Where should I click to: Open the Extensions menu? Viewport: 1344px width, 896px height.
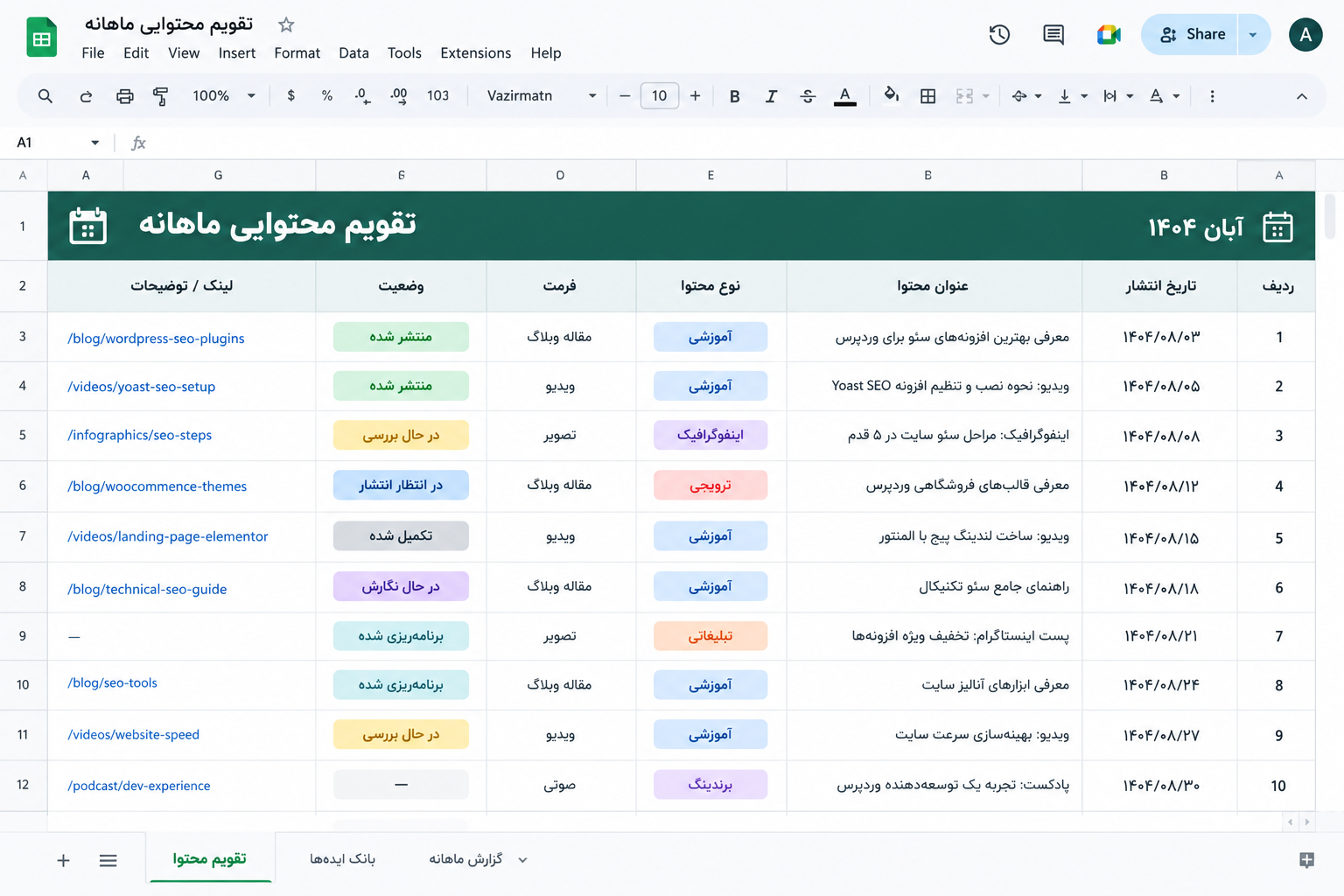[476, 53]
